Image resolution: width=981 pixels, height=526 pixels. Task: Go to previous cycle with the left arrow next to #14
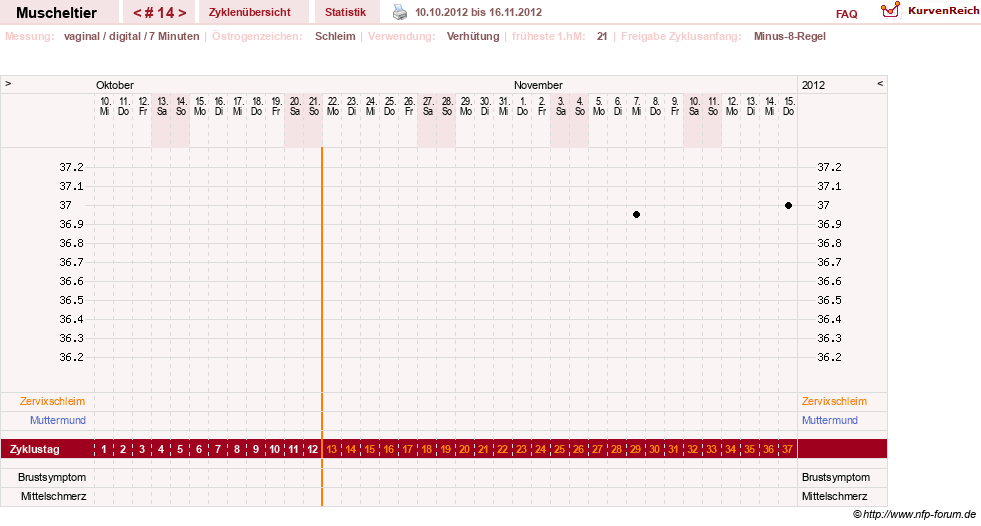click(137, 13)
